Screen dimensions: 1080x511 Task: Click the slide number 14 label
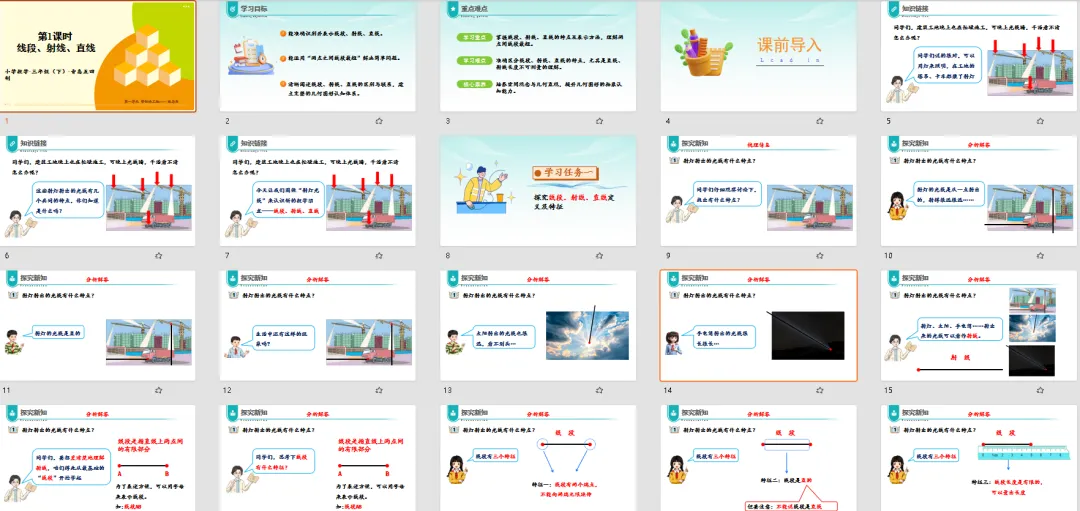[670, 390]
